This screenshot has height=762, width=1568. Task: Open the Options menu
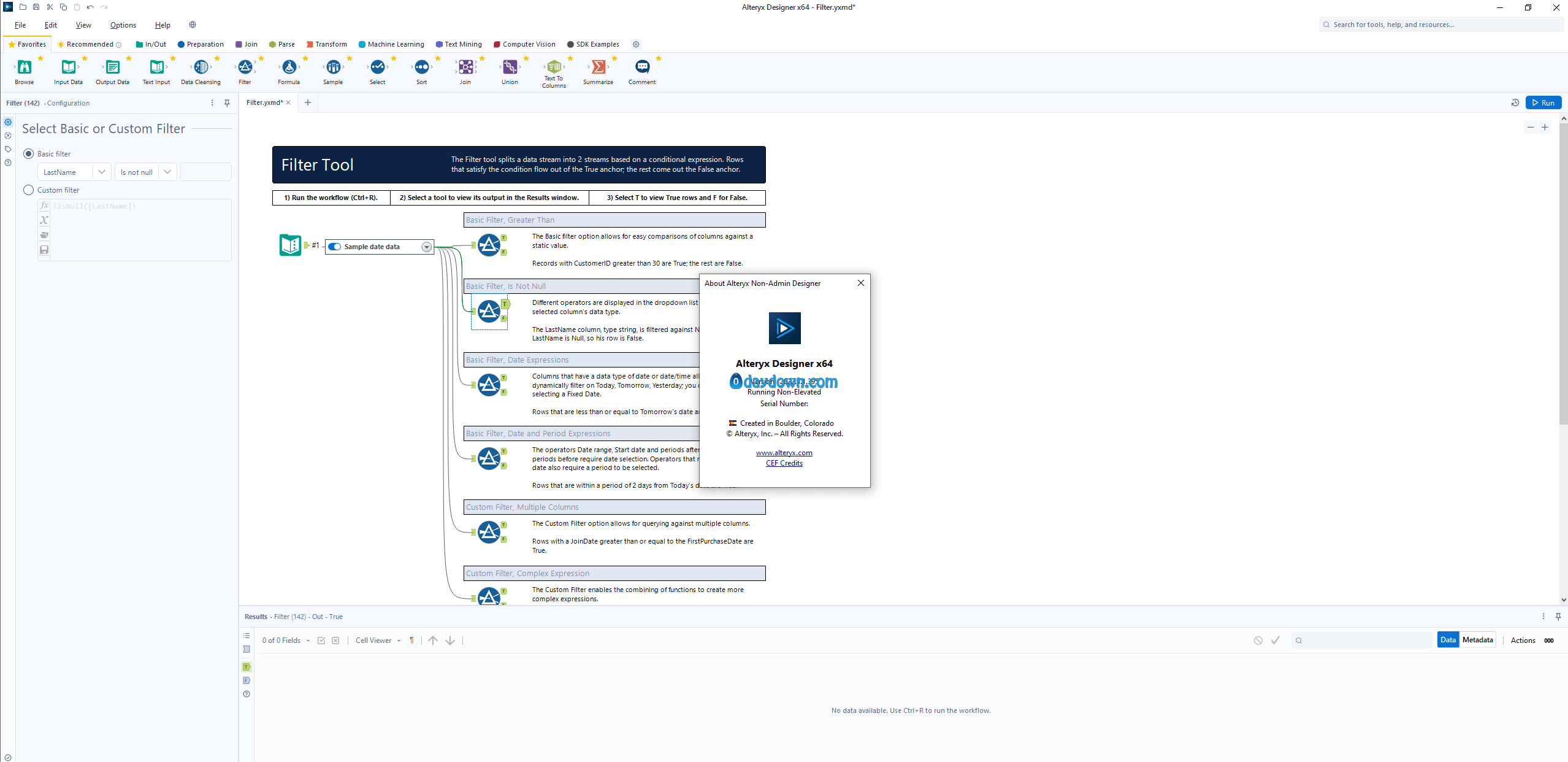(x=123, y=25)
